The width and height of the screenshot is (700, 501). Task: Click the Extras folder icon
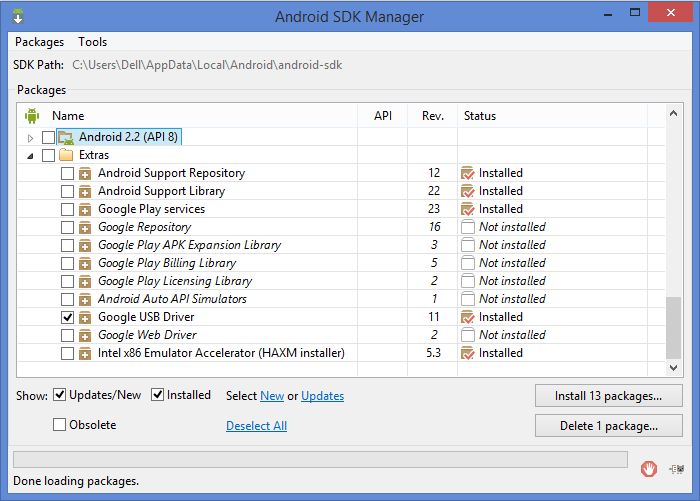tap(66, 155)
